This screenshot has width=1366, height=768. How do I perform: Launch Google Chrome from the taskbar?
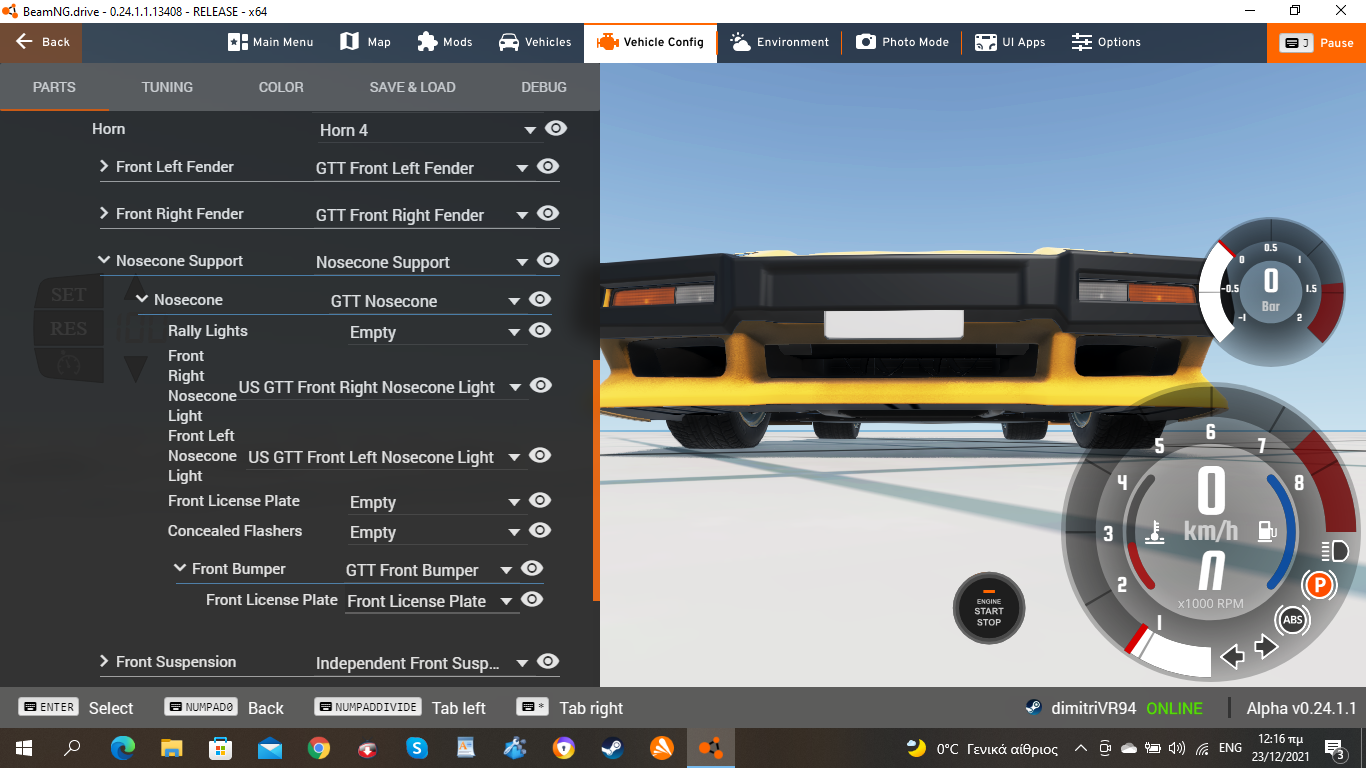coord(319,747)
